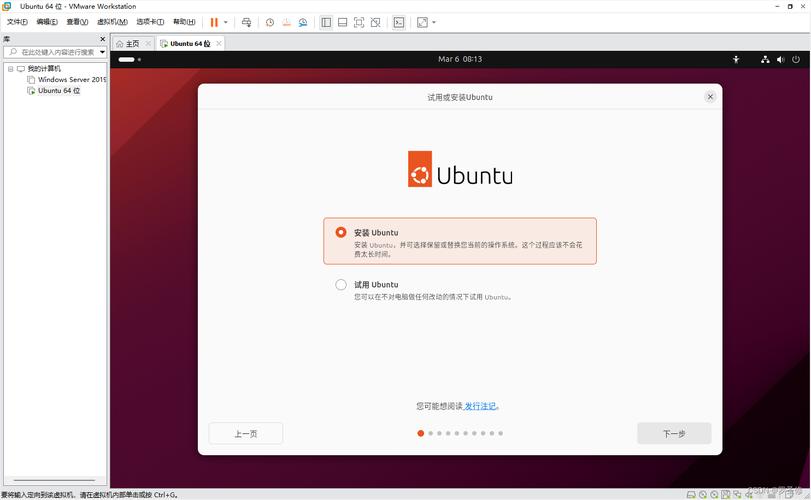
Task: Open the 虚拟机(M) menu
Action: pyautogui.click(x=112, y=22)
